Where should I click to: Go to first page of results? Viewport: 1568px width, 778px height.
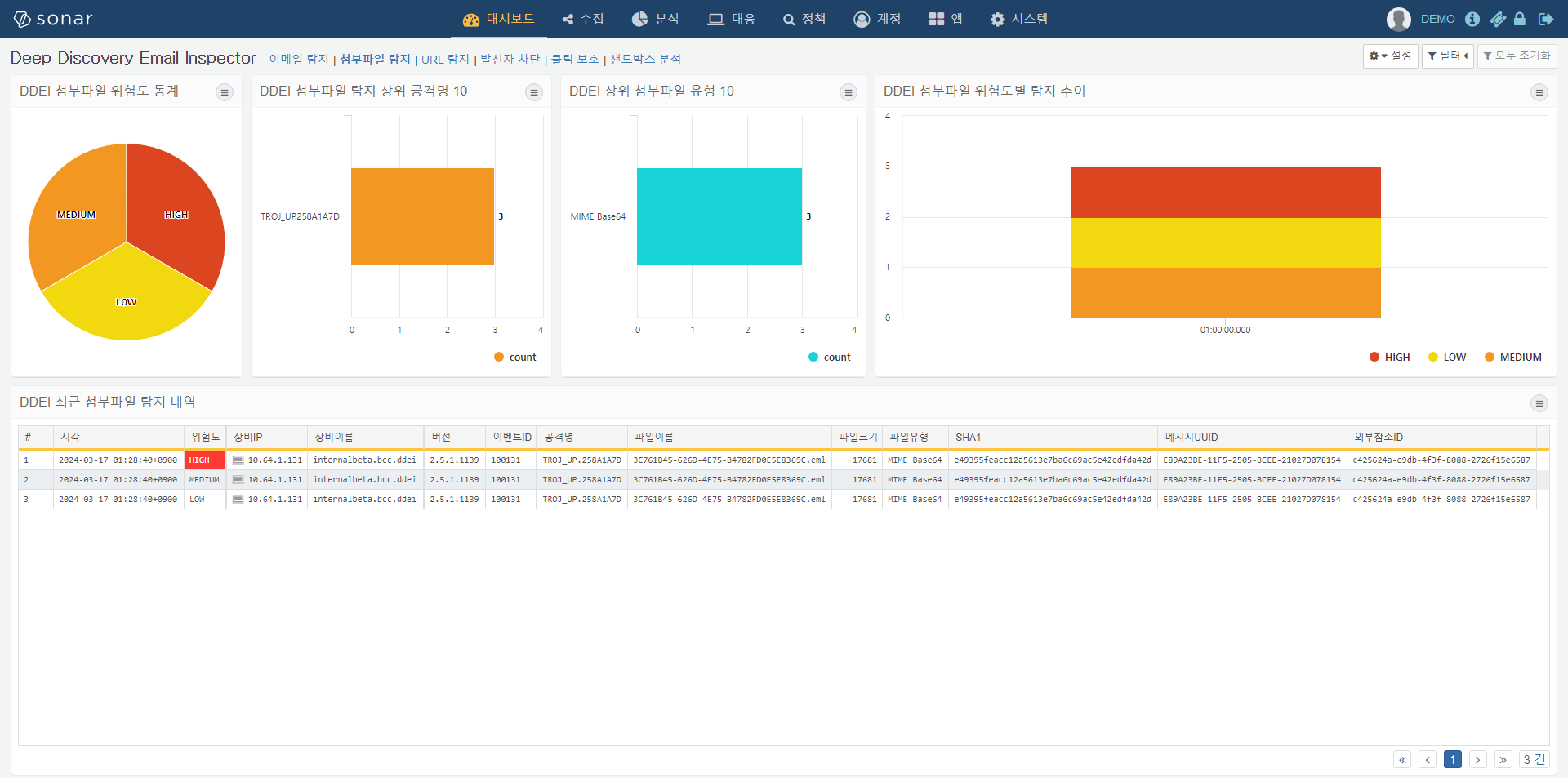[1402, 759]
